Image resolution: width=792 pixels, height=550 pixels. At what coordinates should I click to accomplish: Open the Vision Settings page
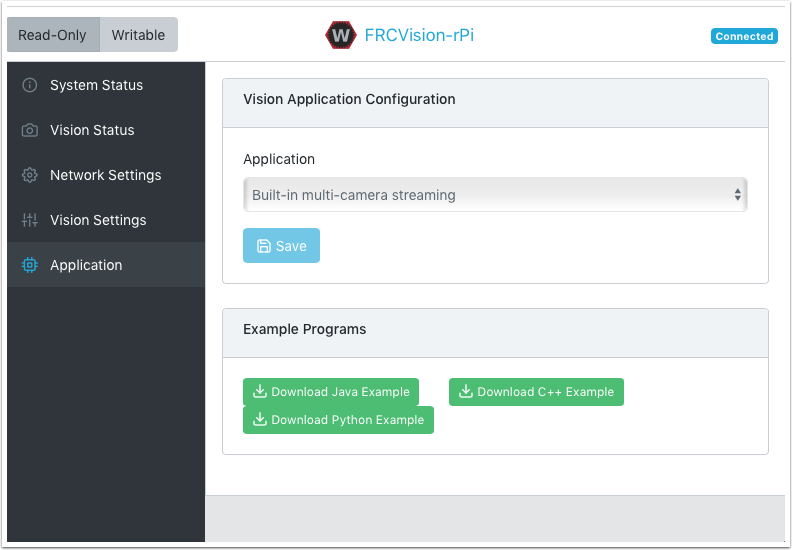coord(98,220)
